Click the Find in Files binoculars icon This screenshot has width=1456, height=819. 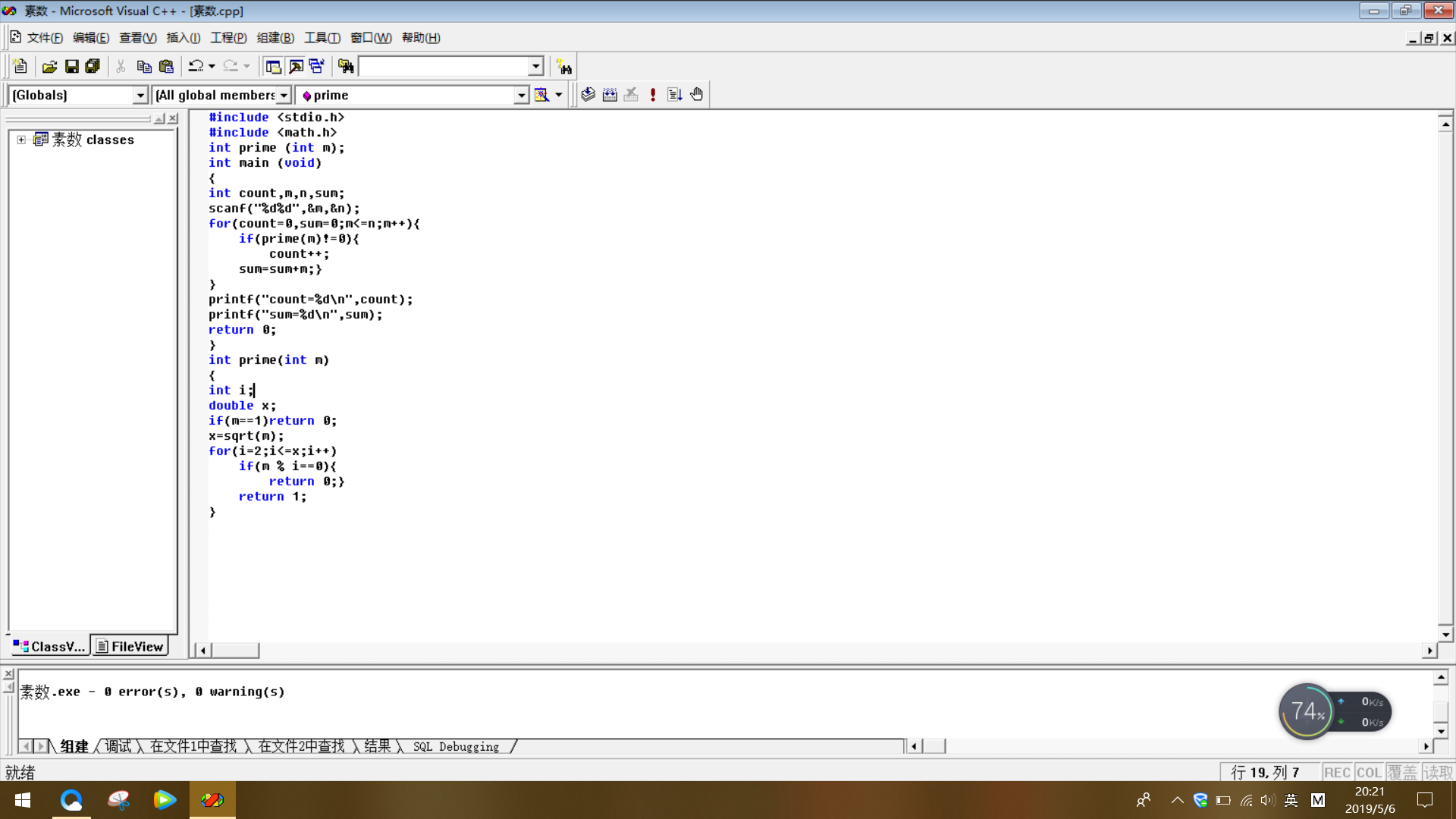tap(346, 67)
